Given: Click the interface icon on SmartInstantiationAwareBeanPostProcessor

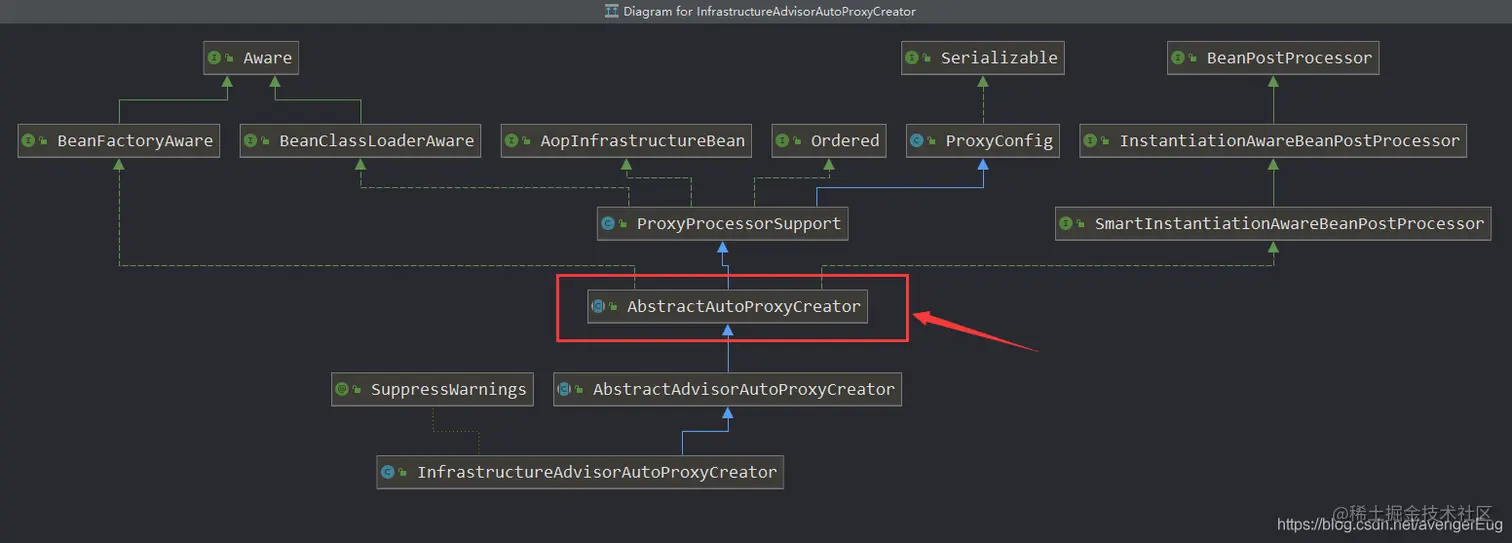Looking at the screenshot, I should click(1066, 224).
